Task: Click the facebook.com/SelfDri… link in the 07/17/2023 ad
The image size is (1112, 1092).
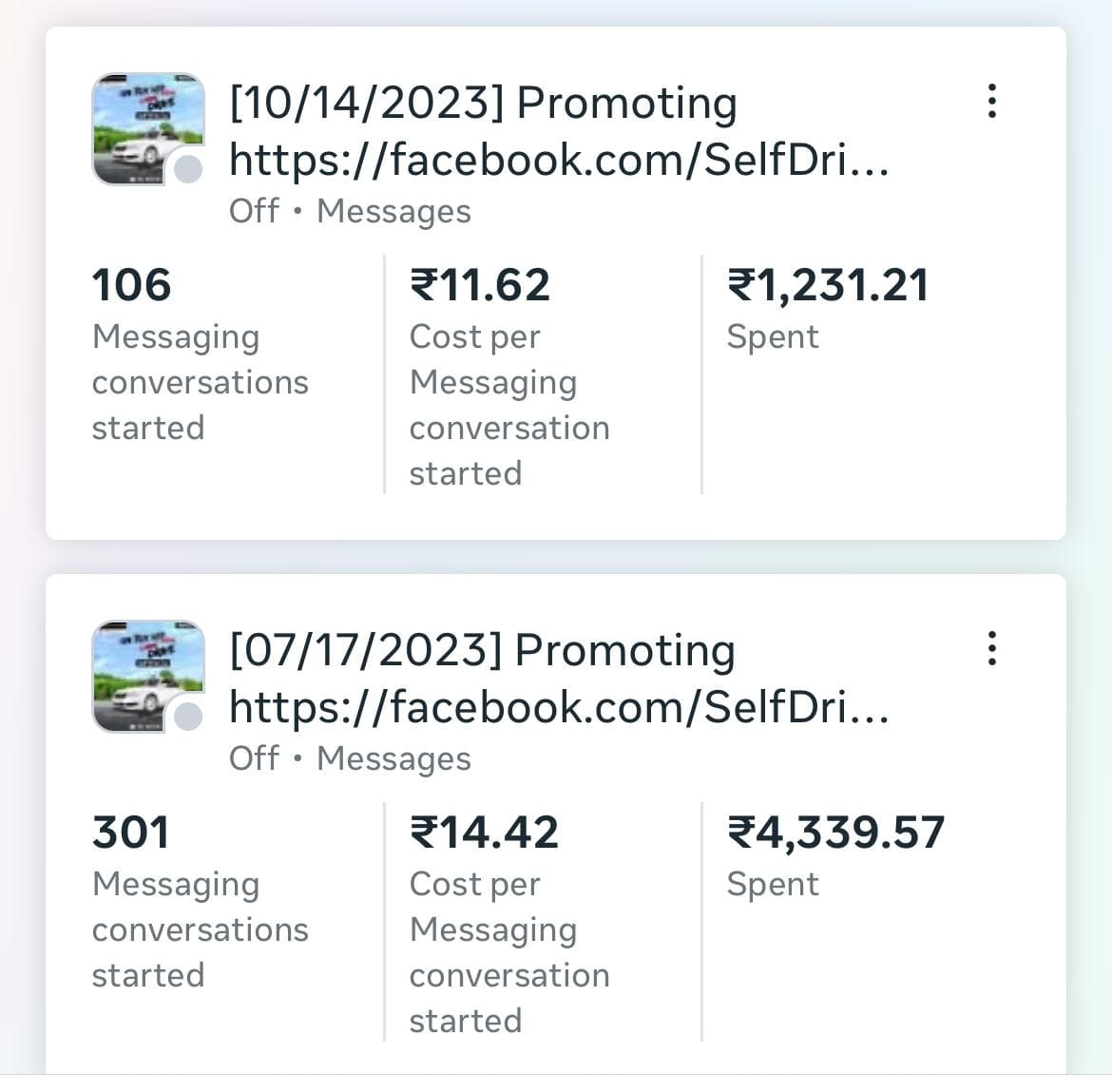Action: pyautogui.click(x=559, y=707)
